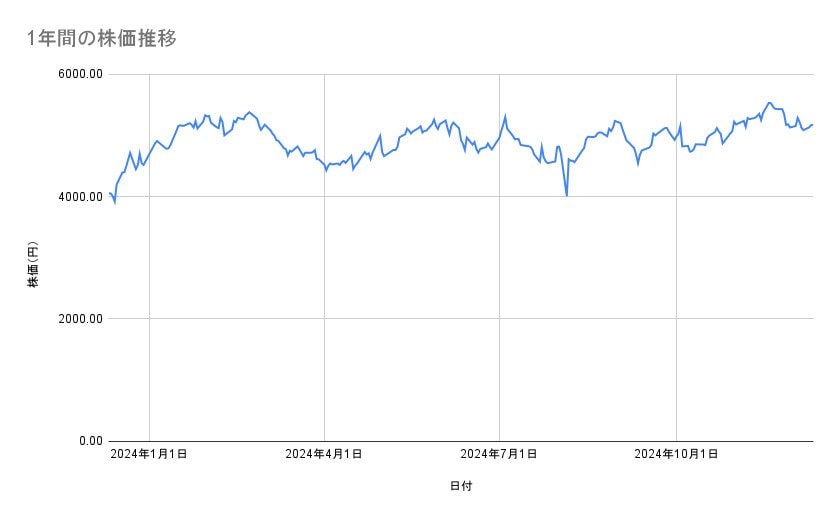Click the line's low point at 2024年4月1日
839x519 pixels.
326,170
